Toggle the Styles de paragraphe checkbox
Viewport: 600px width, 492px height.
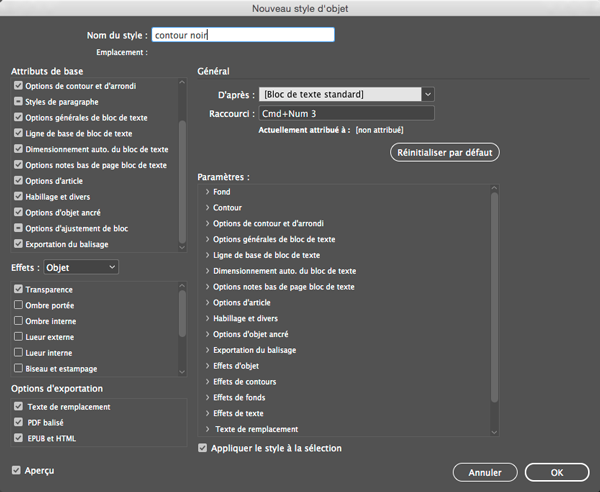click(x=19, y=102)
